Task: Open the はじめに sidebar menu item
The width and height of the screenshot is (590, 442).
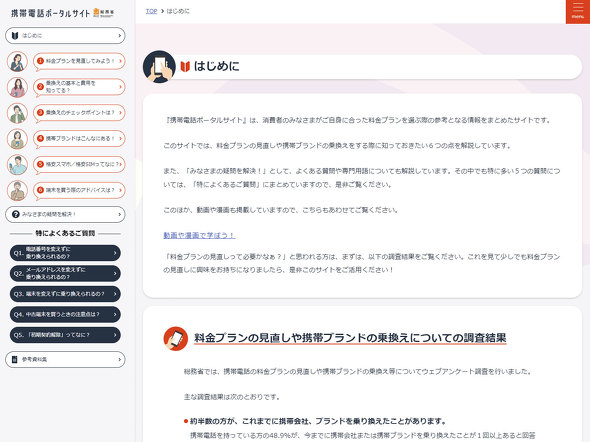Action: 65,35
